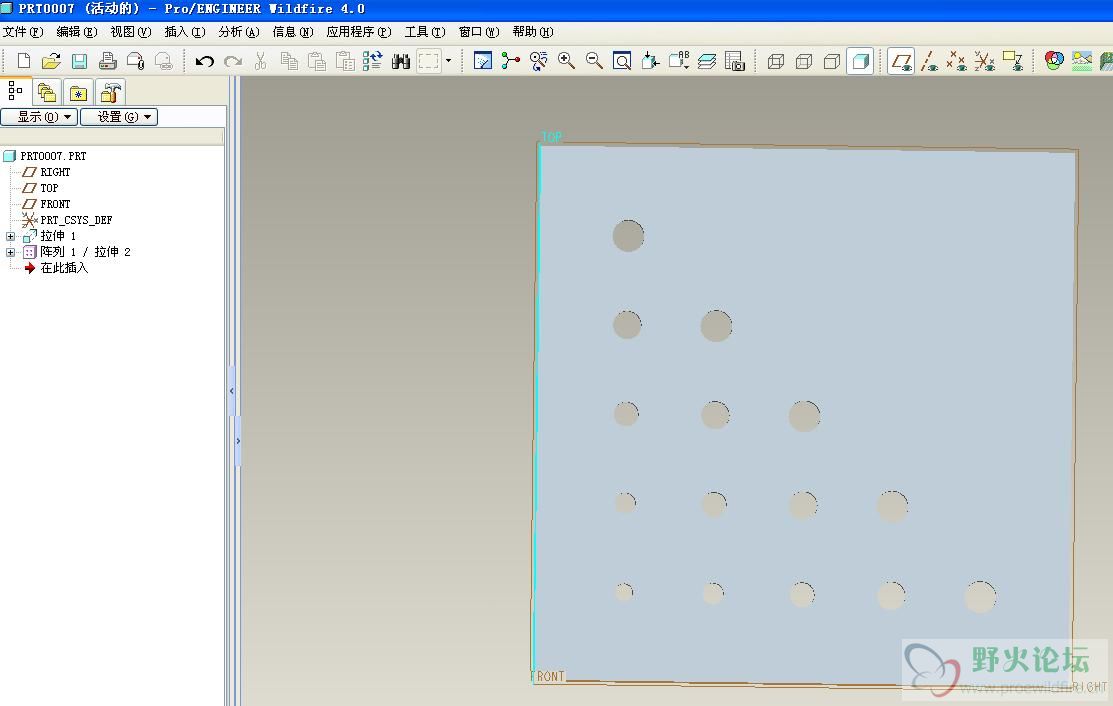Launch the View Manager icon
This screenshot has height=706, width=1113.
[x=735, y=61]
